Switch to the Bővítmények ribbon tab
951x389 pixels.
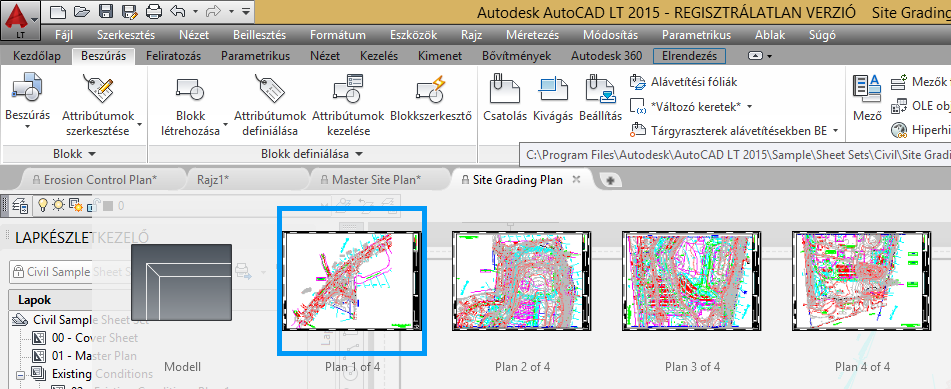[x=516, y=56]
